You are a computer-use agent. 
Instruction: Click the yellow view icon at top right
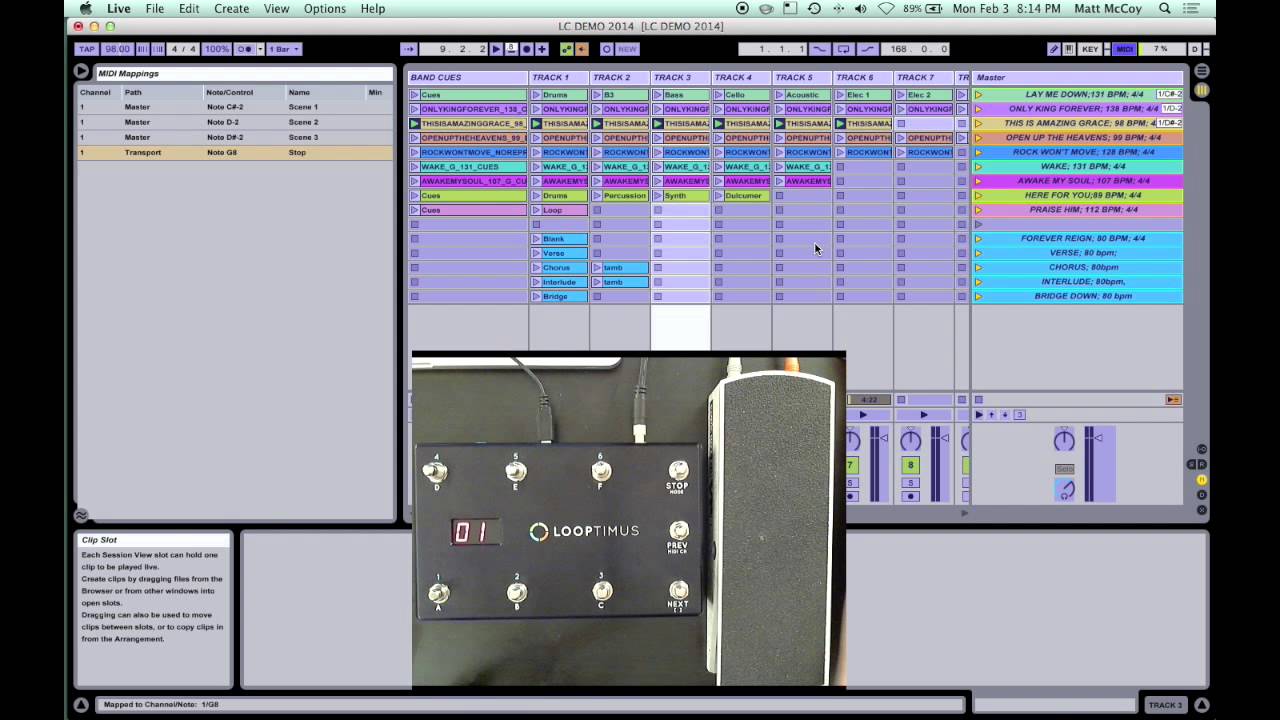pos(1201,91)
